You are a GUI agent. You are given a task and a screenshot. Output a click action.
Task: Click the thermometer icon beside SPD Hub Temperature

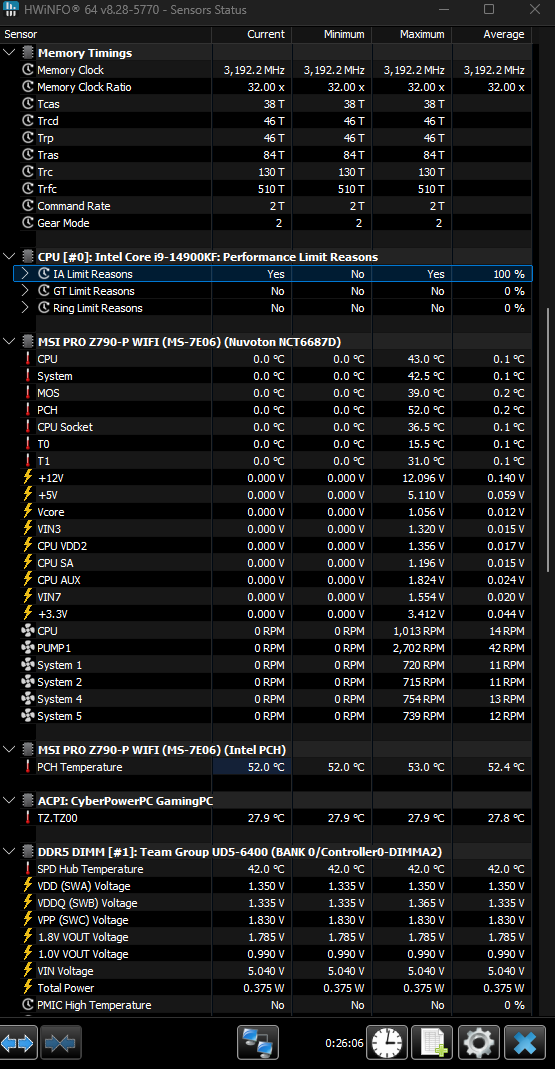(28, 869)
